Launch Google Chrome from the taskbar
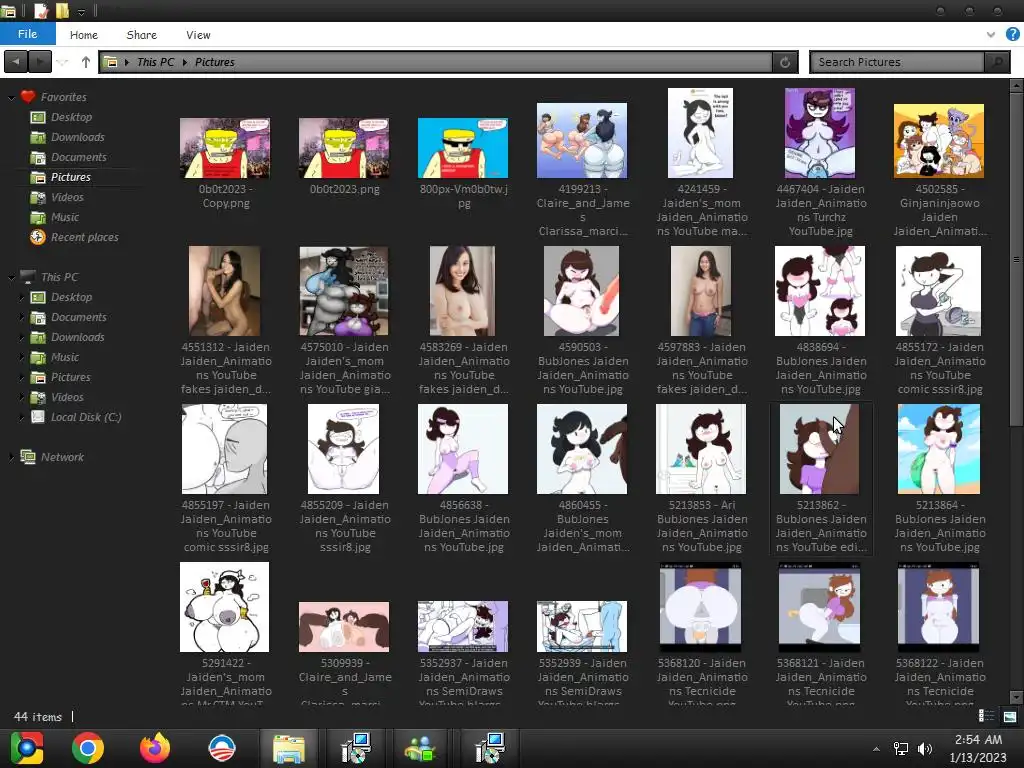1024x768 pixels. pos(88,748)
